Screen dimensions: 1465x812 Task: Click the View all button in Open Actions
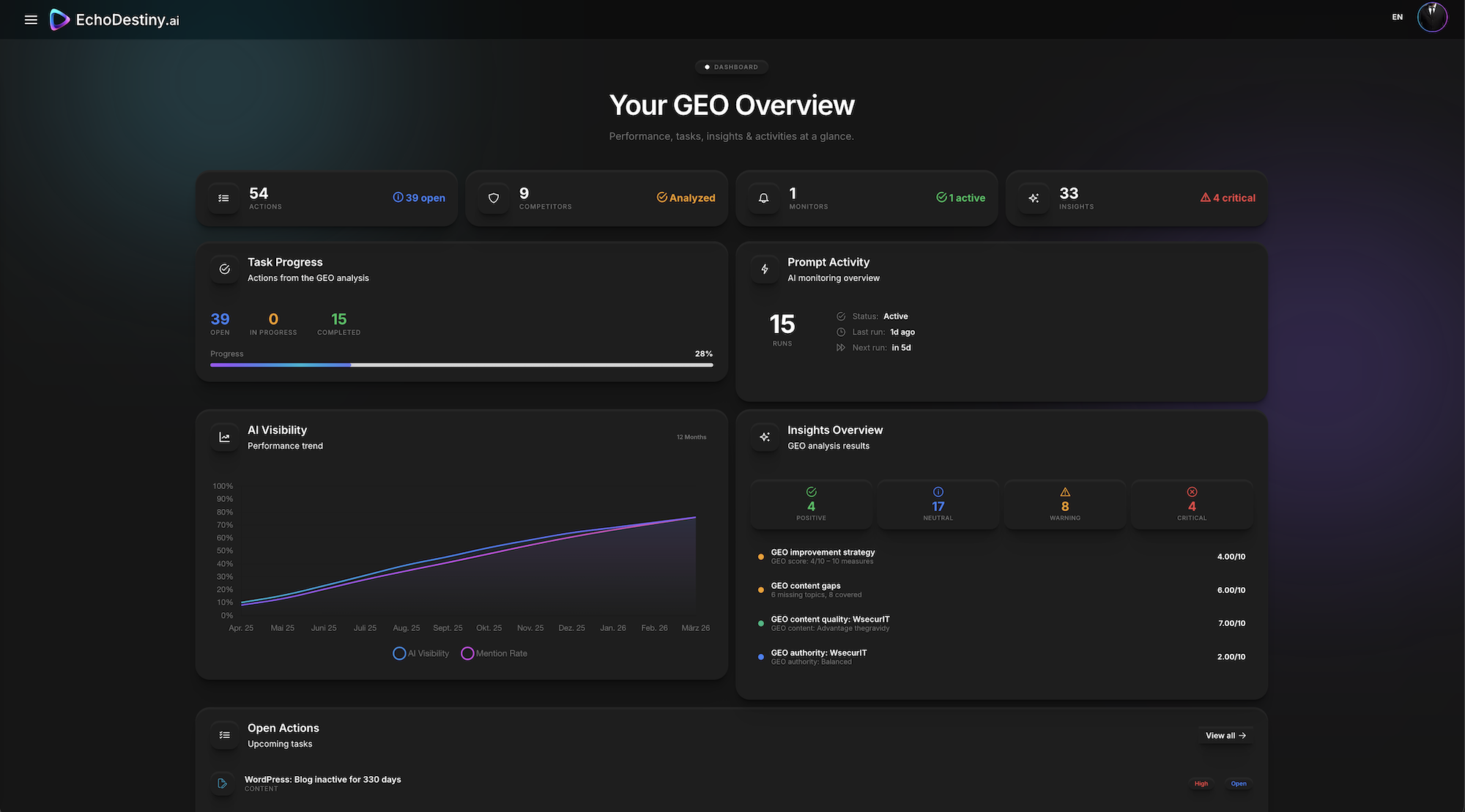click(x=1225, y=735)
